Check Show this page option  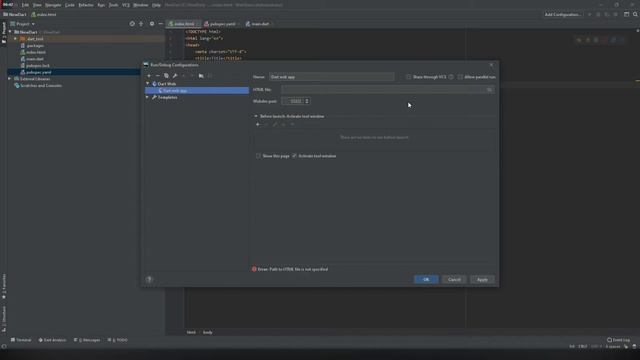(258, 156)
